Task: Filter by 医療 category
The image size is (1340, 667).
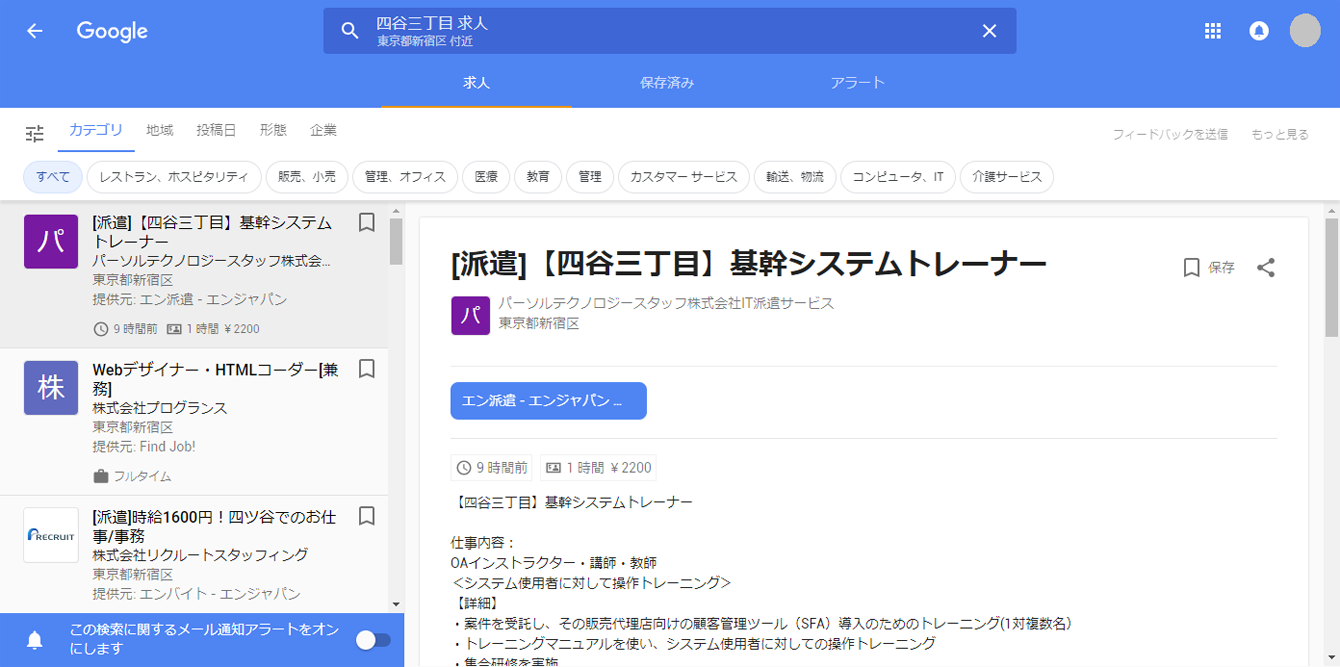Action: pyautogui.click(x=486, y=177)
